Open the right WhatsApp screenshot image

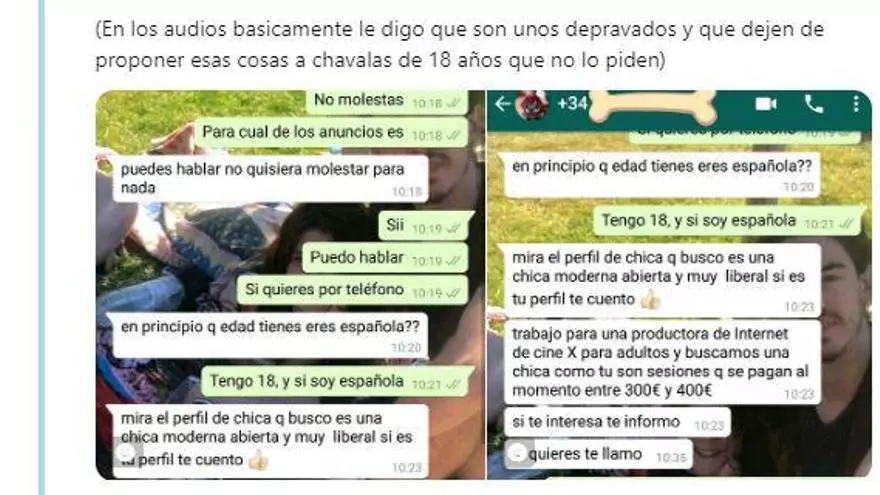coord(679,285)
